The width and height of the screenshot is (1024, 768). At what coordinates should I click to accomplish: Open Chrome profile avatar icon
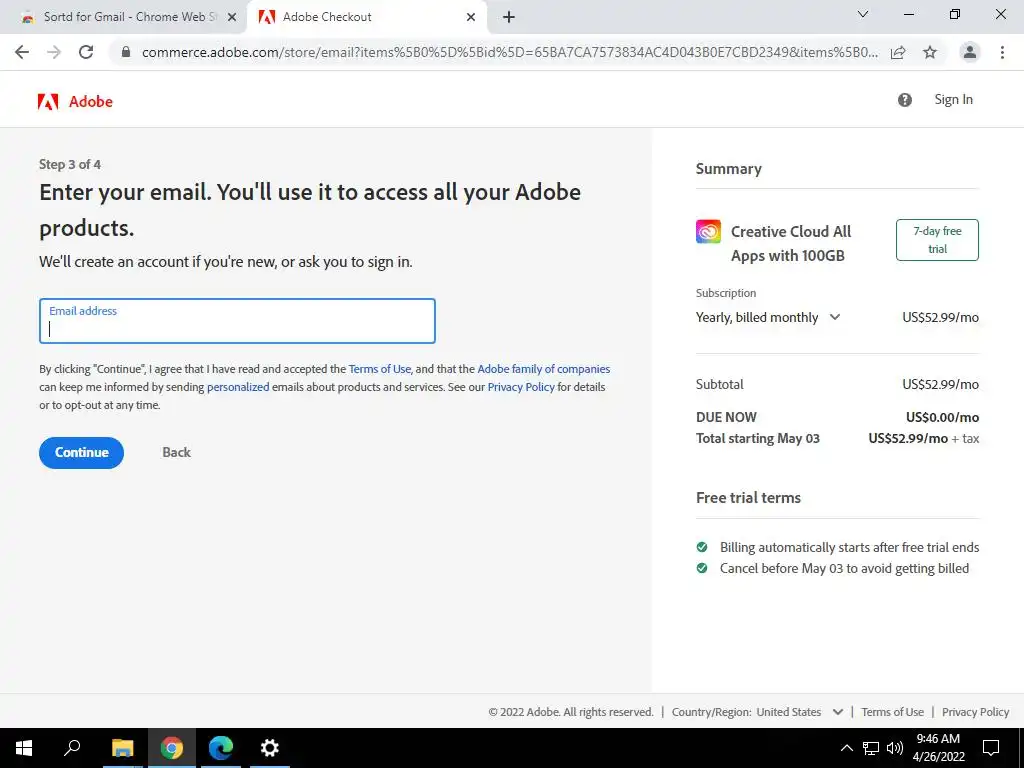[970, 52]
